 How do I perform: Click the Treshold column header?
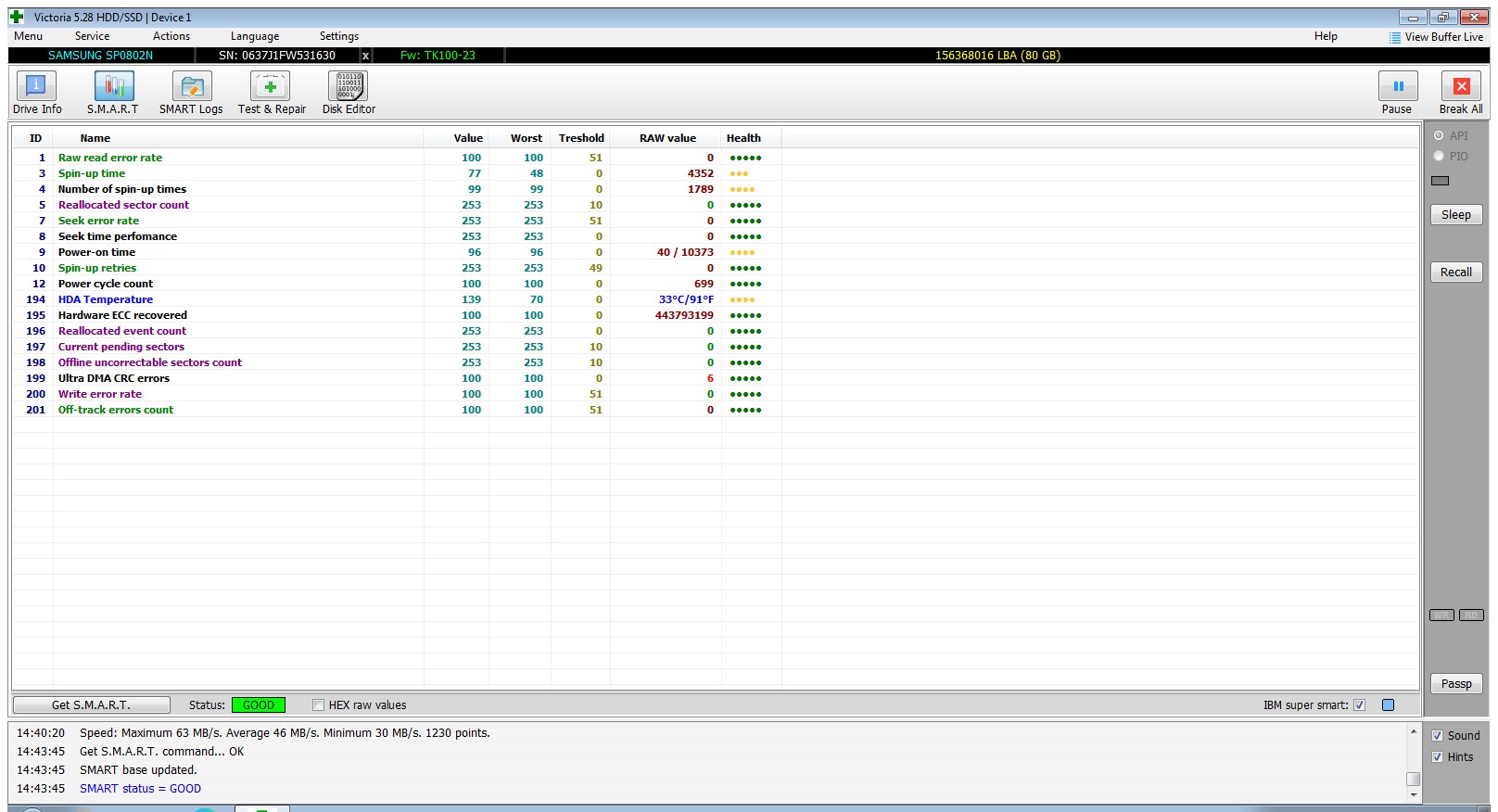pos(581,138)
